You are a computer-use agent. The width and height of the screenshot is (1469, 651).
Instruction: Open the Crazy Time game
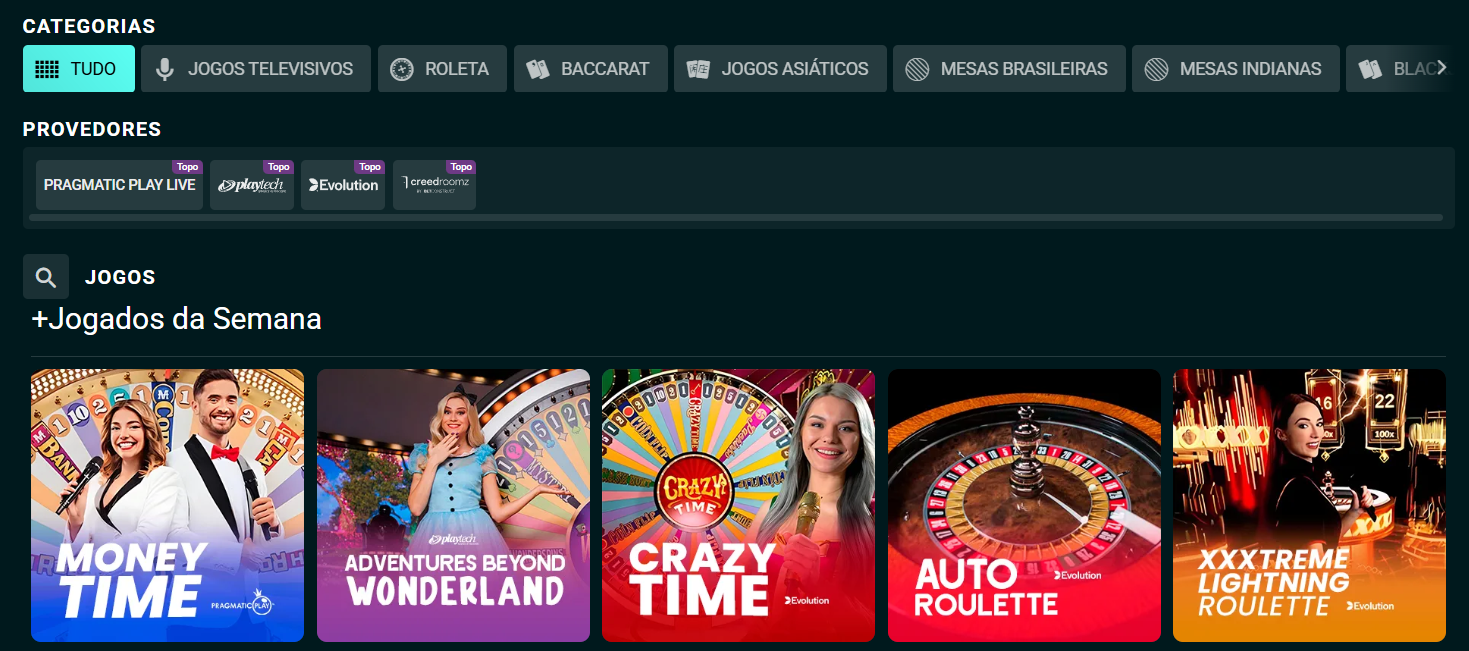738,505
